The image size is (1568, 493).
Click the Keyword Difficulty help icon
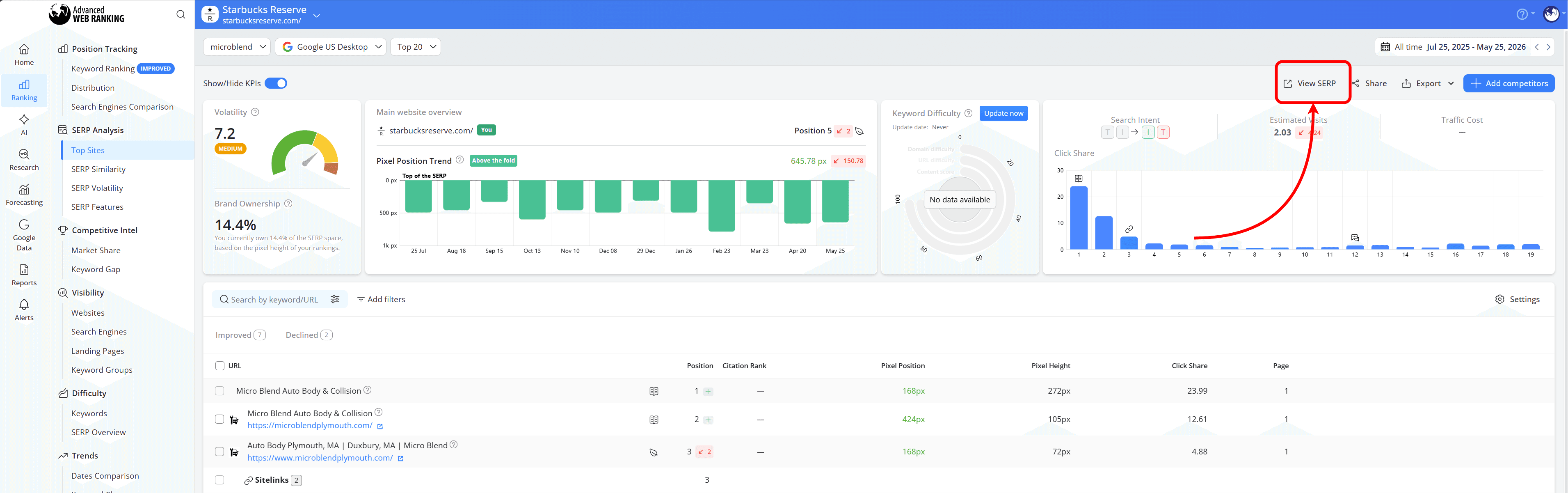(x=968, y=113)
